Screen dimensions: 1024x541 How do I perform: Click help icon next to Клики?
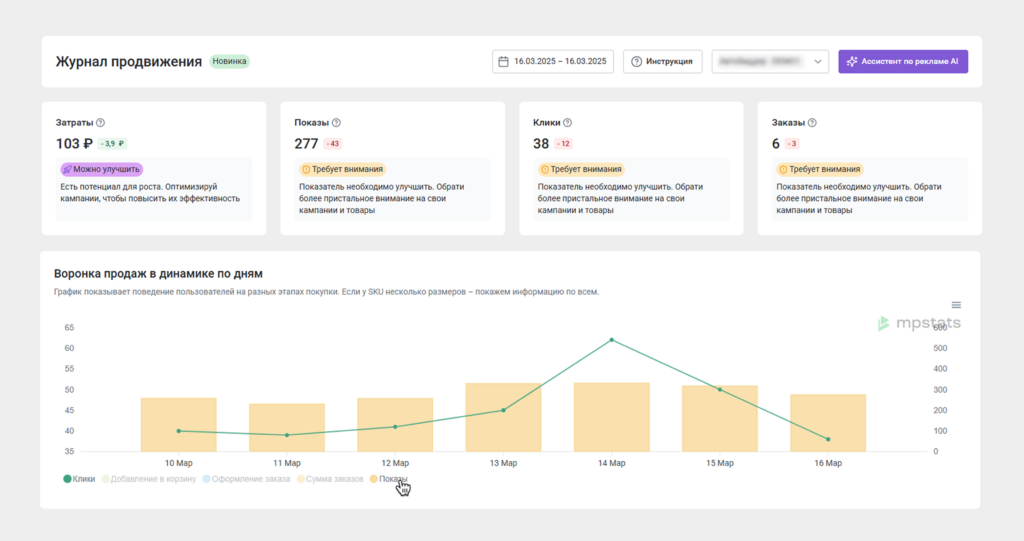[x=567, y=123]
